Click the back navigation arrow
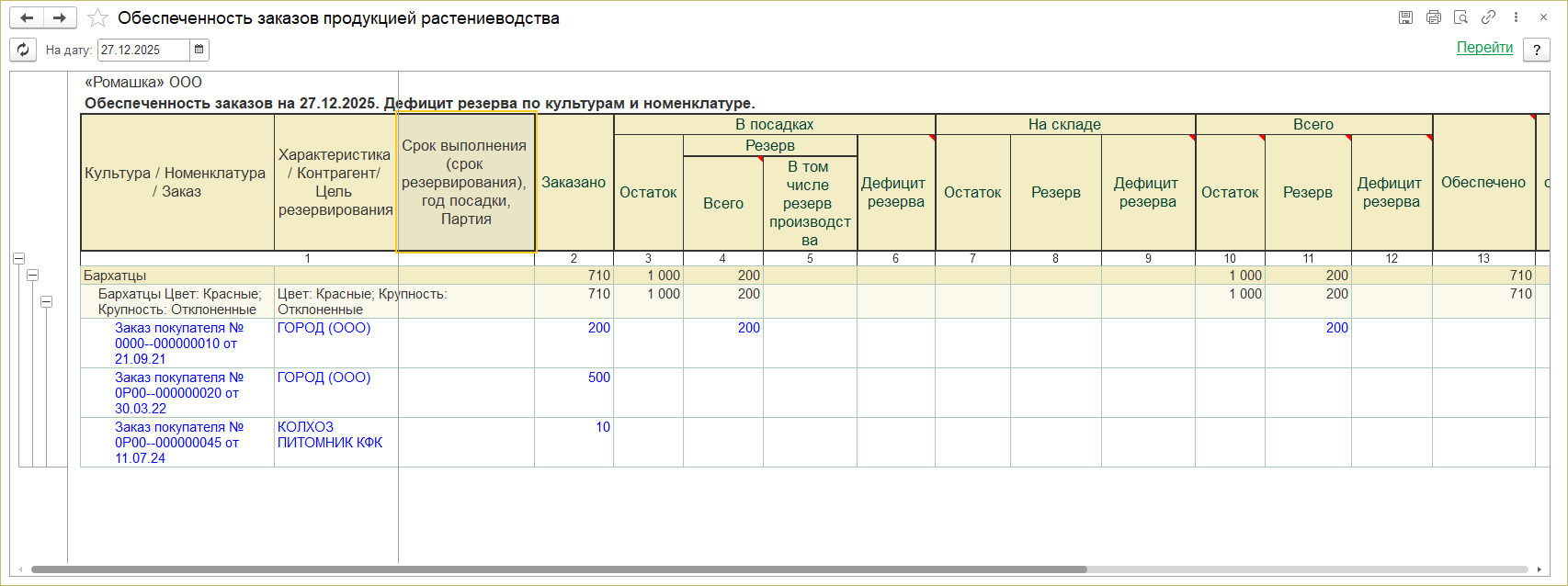Image resolution: width=1568 pixels, height=586 pixels. [27, 18]
